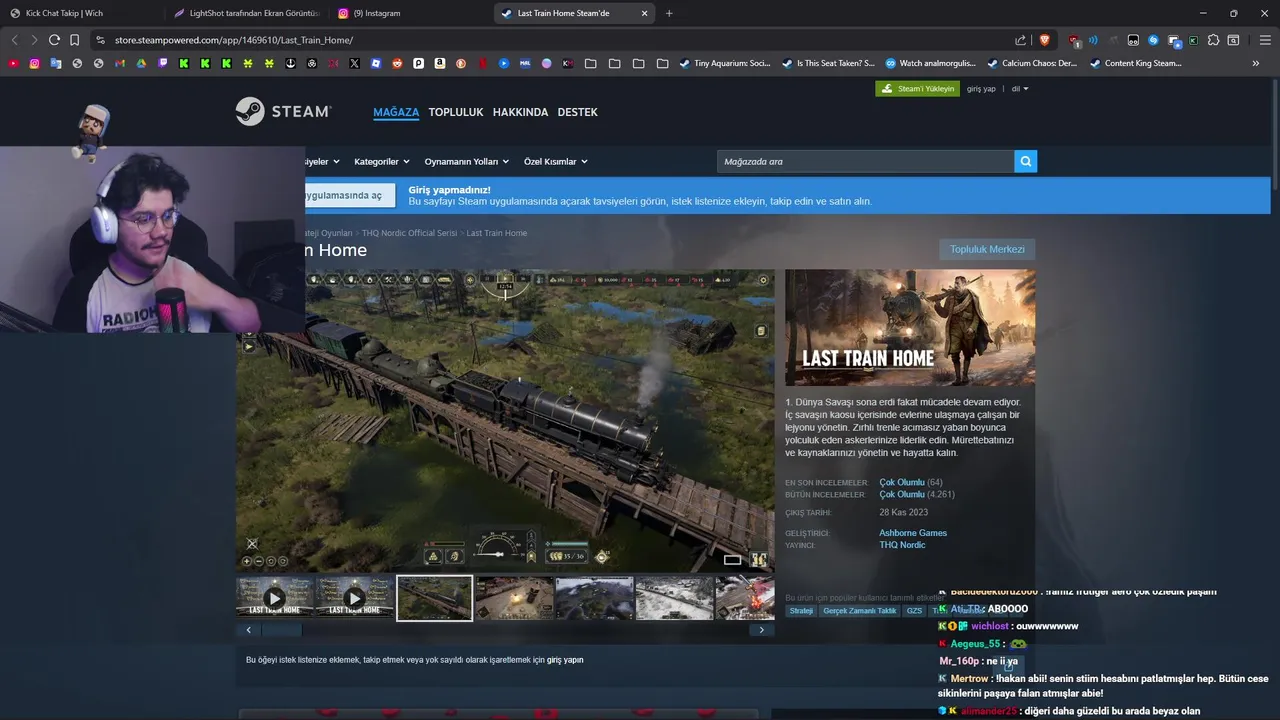The image size is (1280, 720).
Task: Select the highlighted train bridge screenshot thumbnail
Action: tap(434, 598)
